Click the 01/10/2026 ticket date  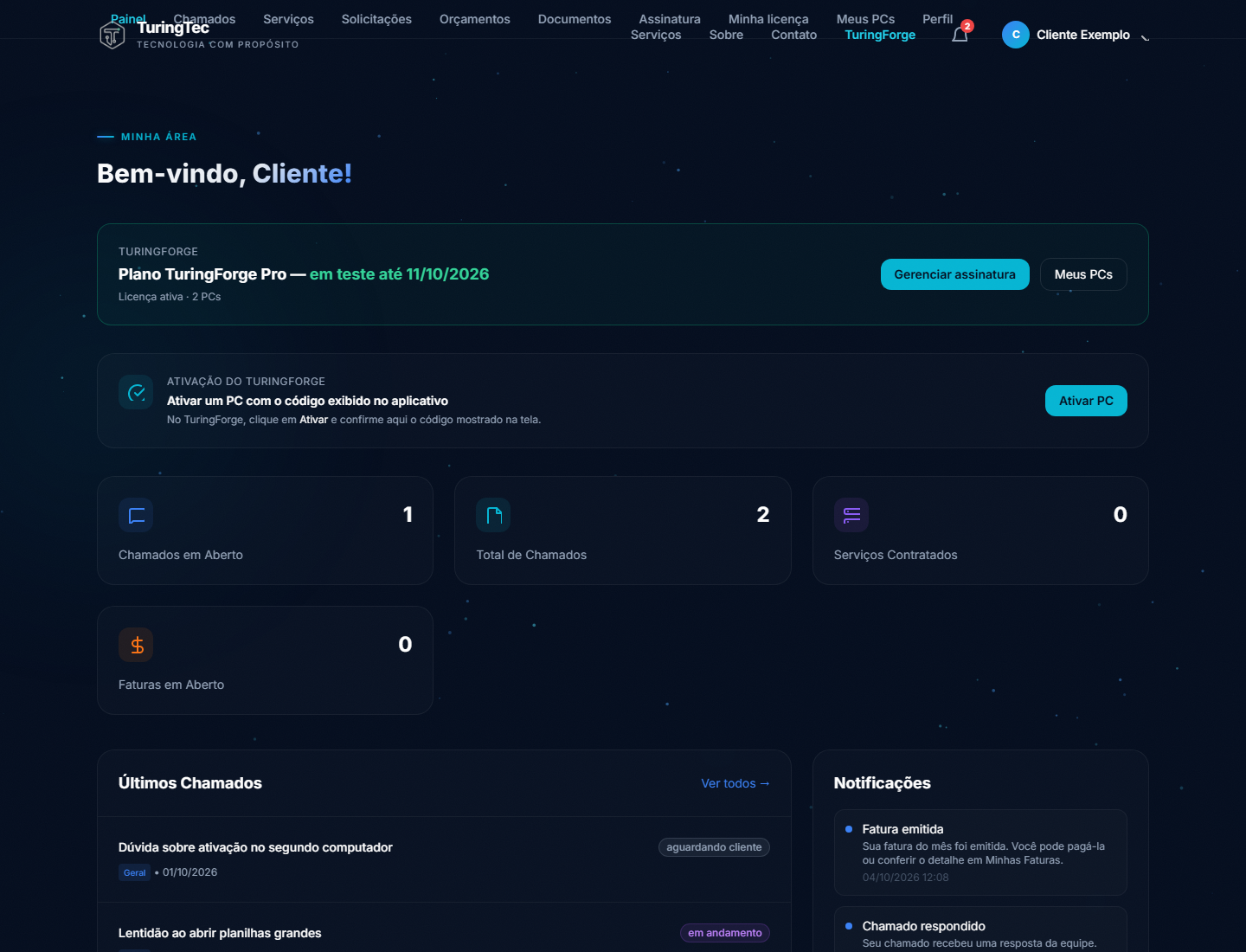(x=189, y=872)
